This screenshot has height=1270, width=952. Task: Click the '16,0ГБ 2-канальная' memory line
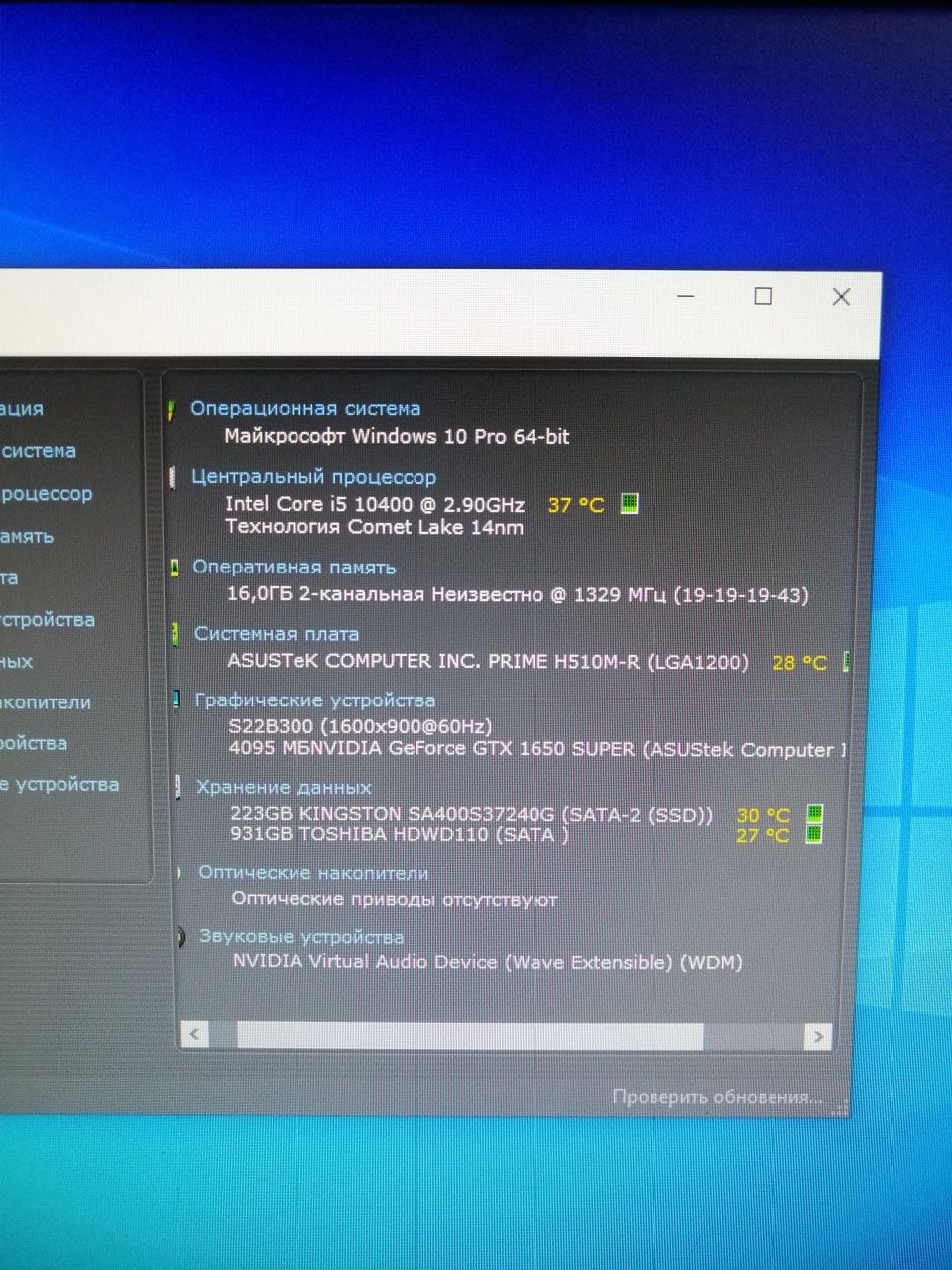point(518,595)
